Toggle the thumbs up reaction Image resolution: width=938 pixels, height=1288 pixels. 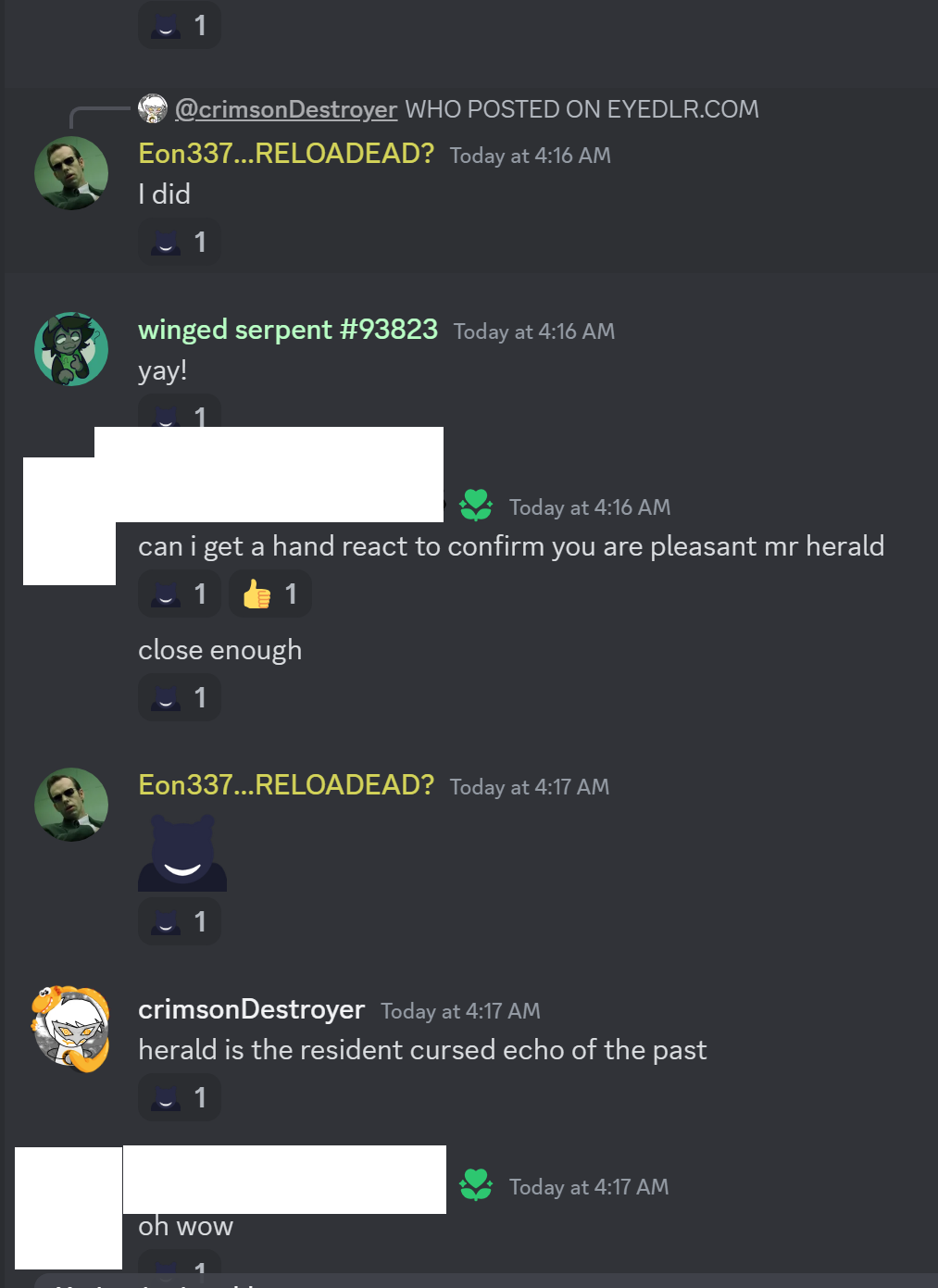pyautogui.click(x=270, y=594)
